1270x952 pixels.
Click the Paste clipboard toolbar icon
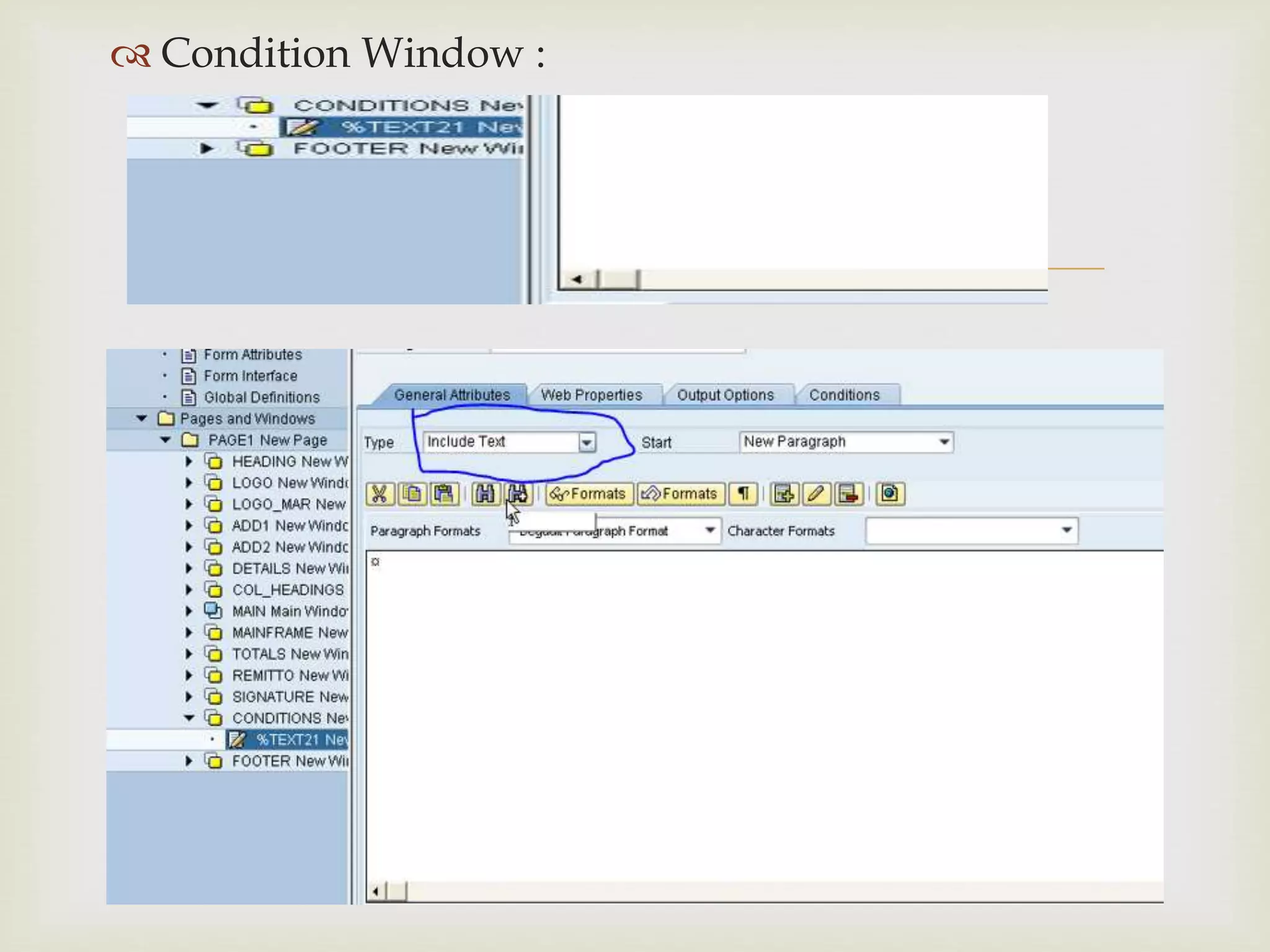coord(443,494)
